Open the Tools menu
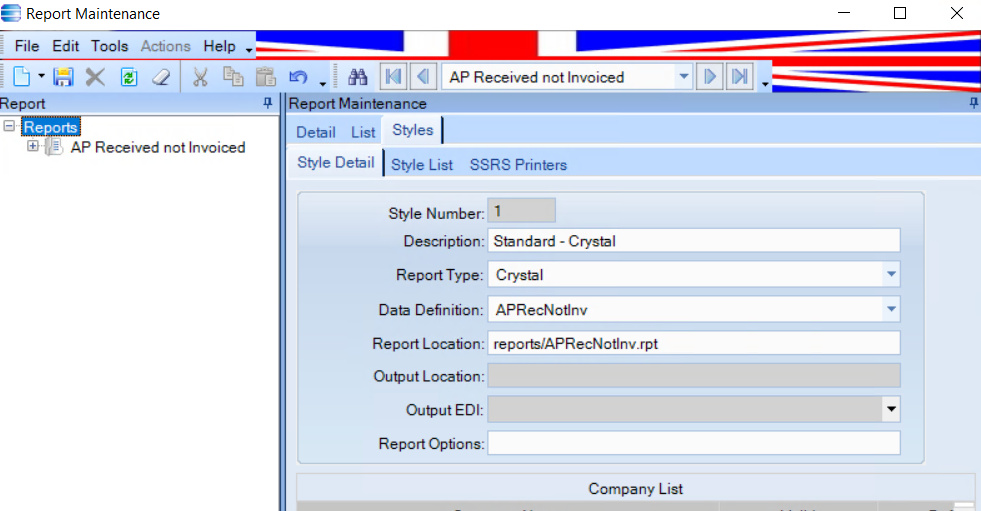Image resolution: width=981 pixels, height=511 pixels. 109,46
